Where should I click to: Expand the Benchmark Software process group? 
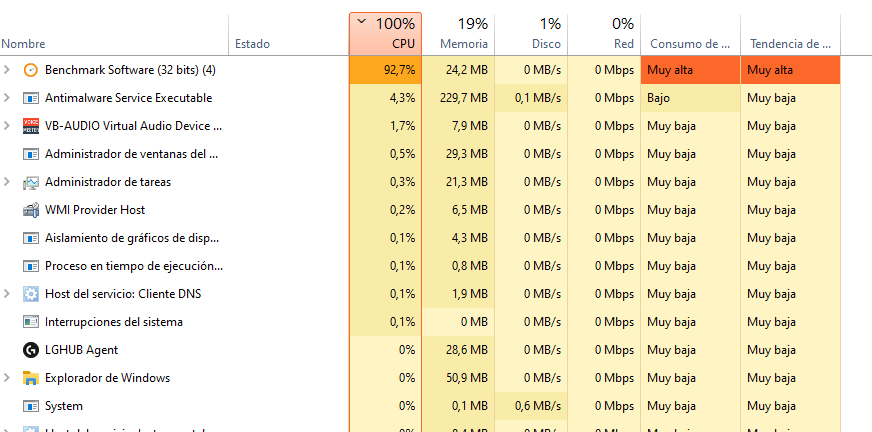point(7,70)
